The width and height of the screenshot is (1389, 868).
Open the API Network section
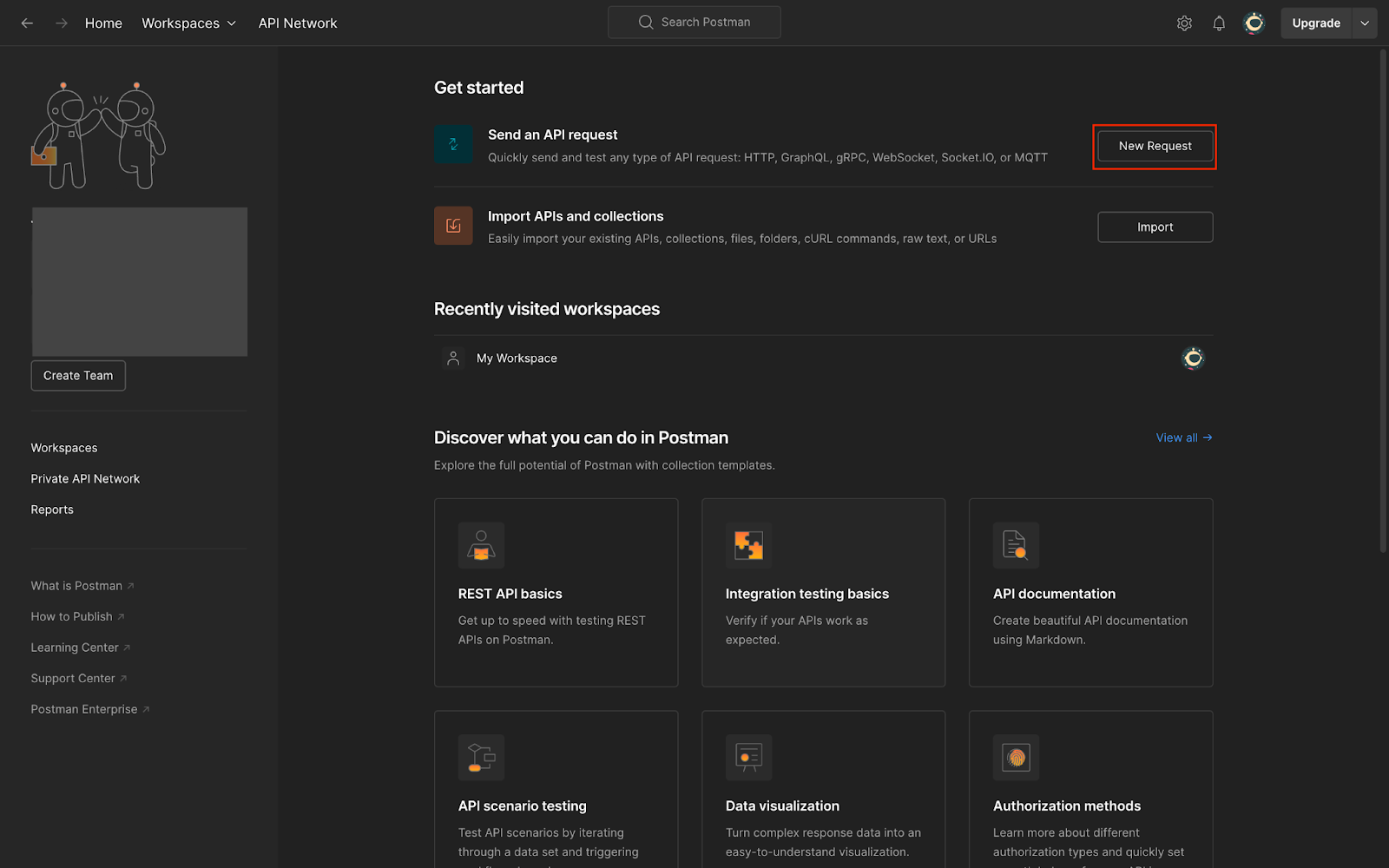coord(297,23)
